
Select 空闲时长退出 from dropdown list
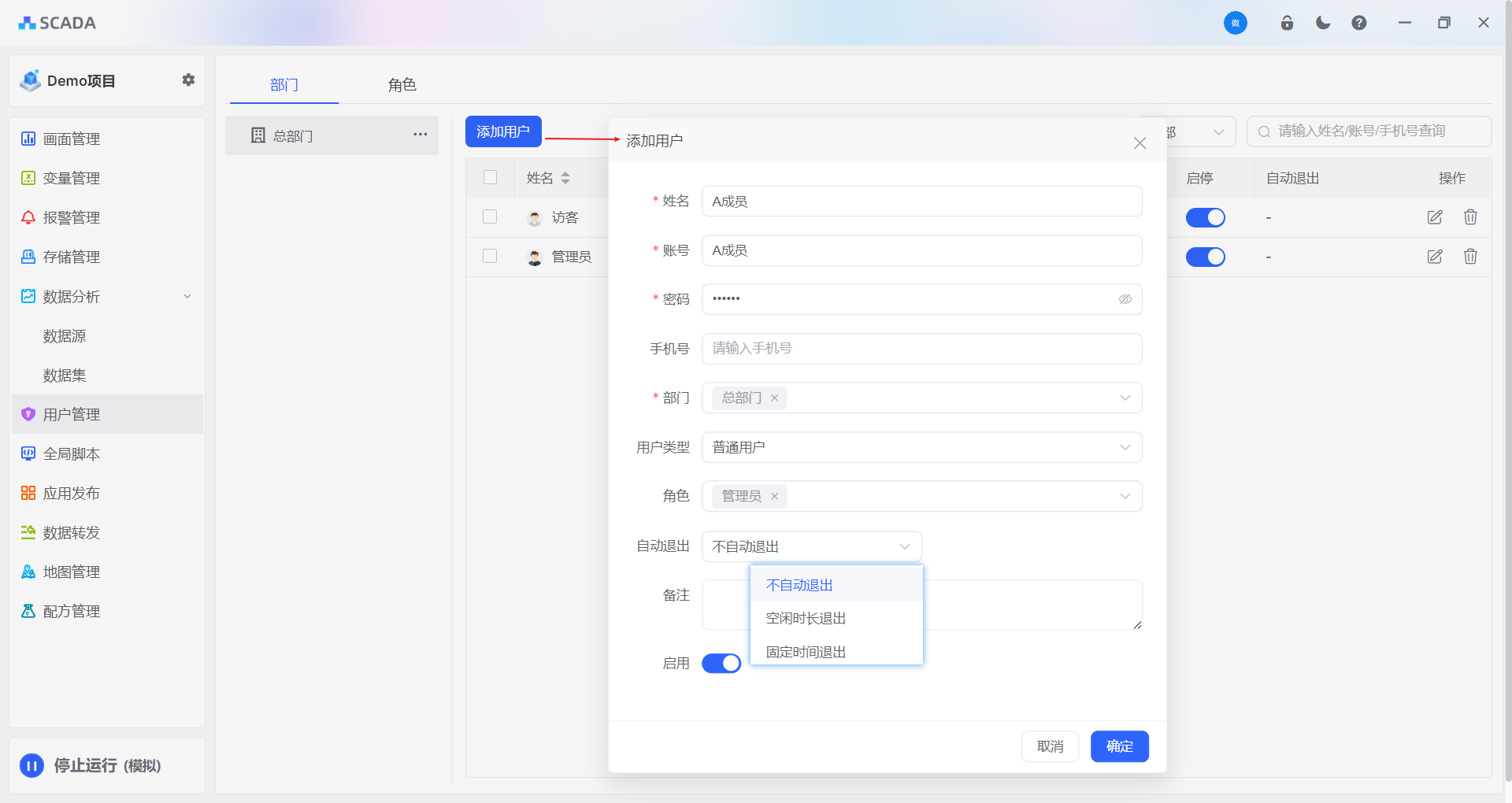(x=806, y=619)
